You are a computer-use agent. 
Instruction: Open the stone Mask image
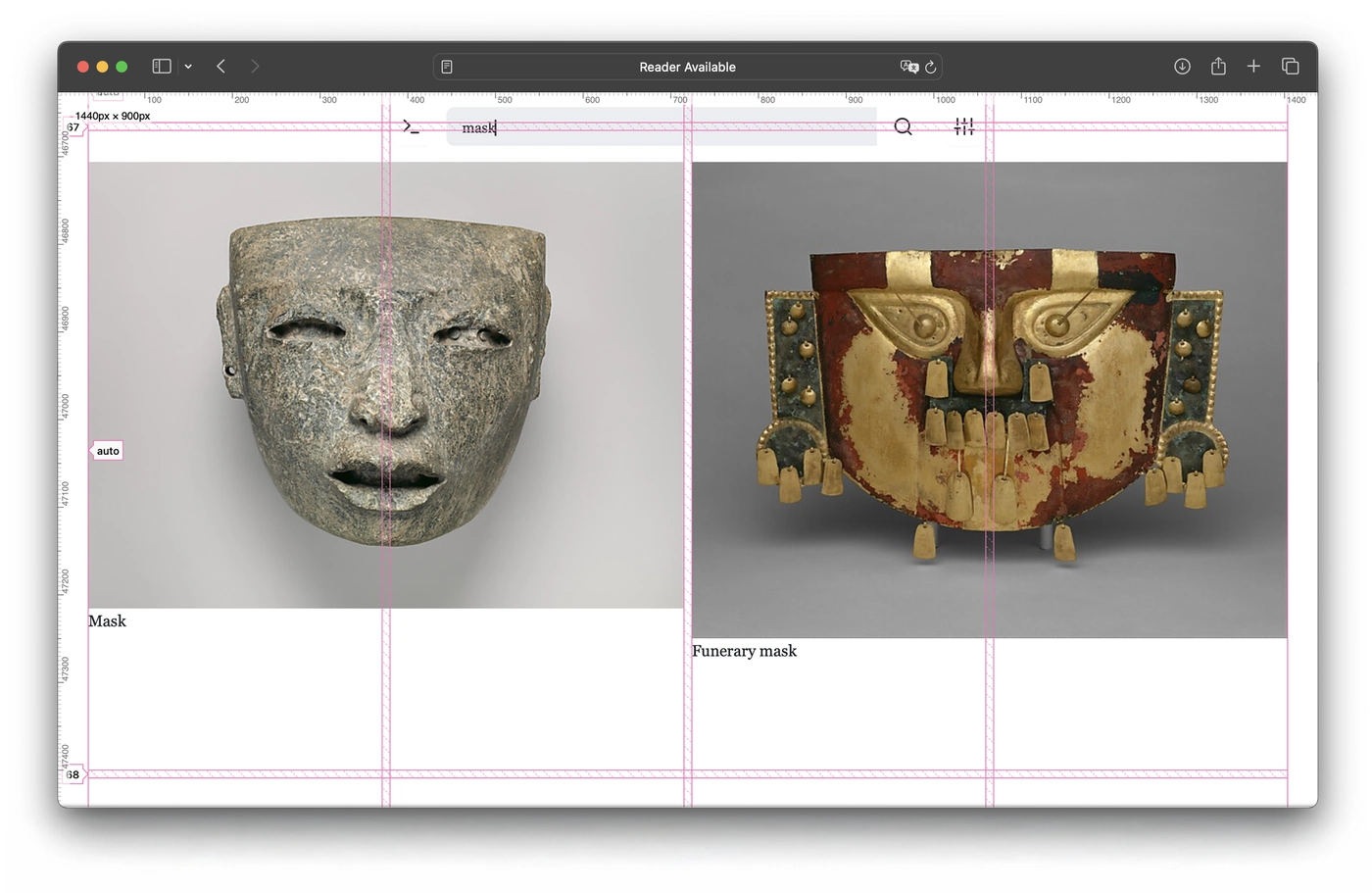click(385, 384)
